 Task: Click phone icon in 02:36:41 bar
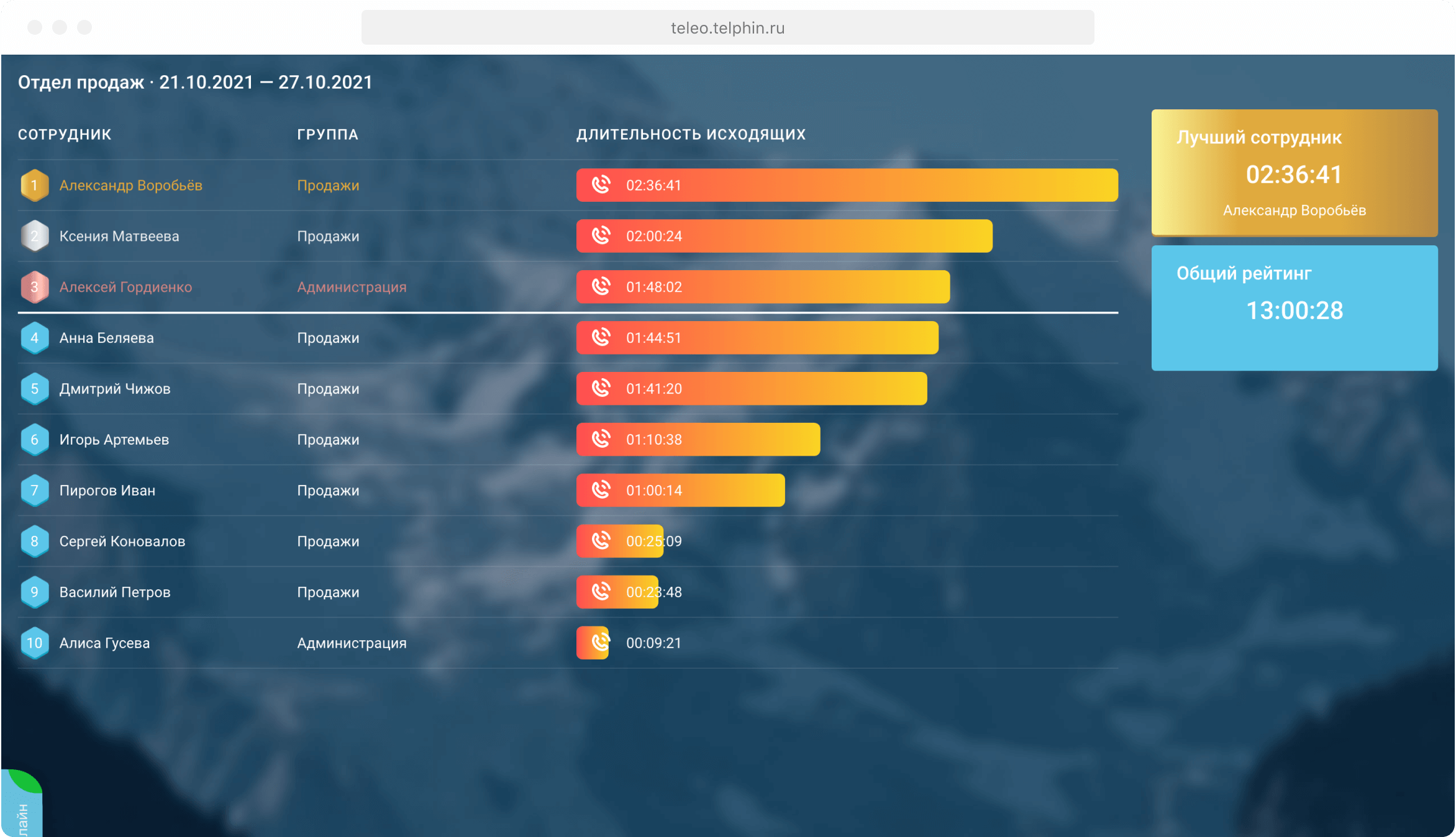[601, 185]
